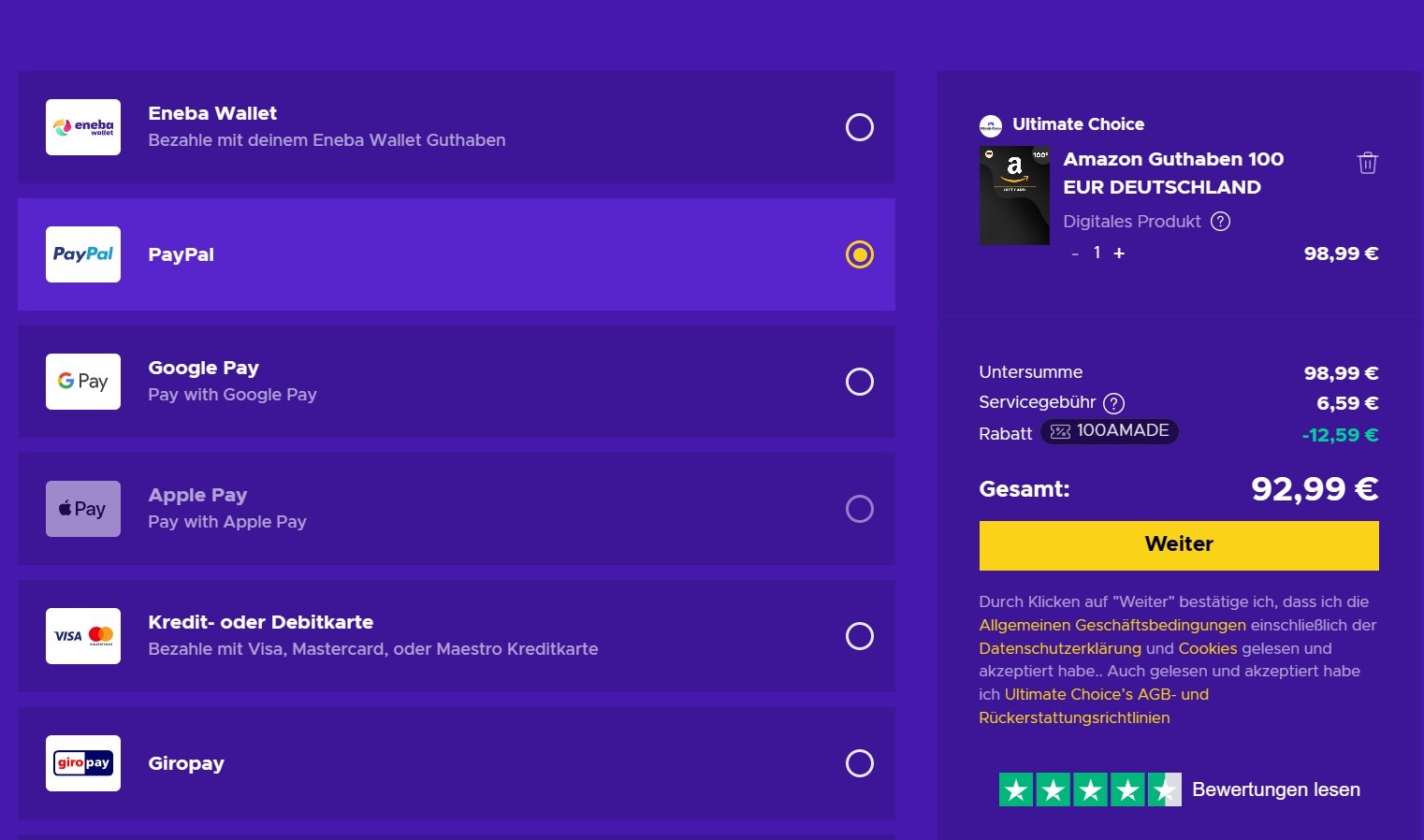Click the Google Pay option title
The image size is (1424, 840).
tap(203, 369)
